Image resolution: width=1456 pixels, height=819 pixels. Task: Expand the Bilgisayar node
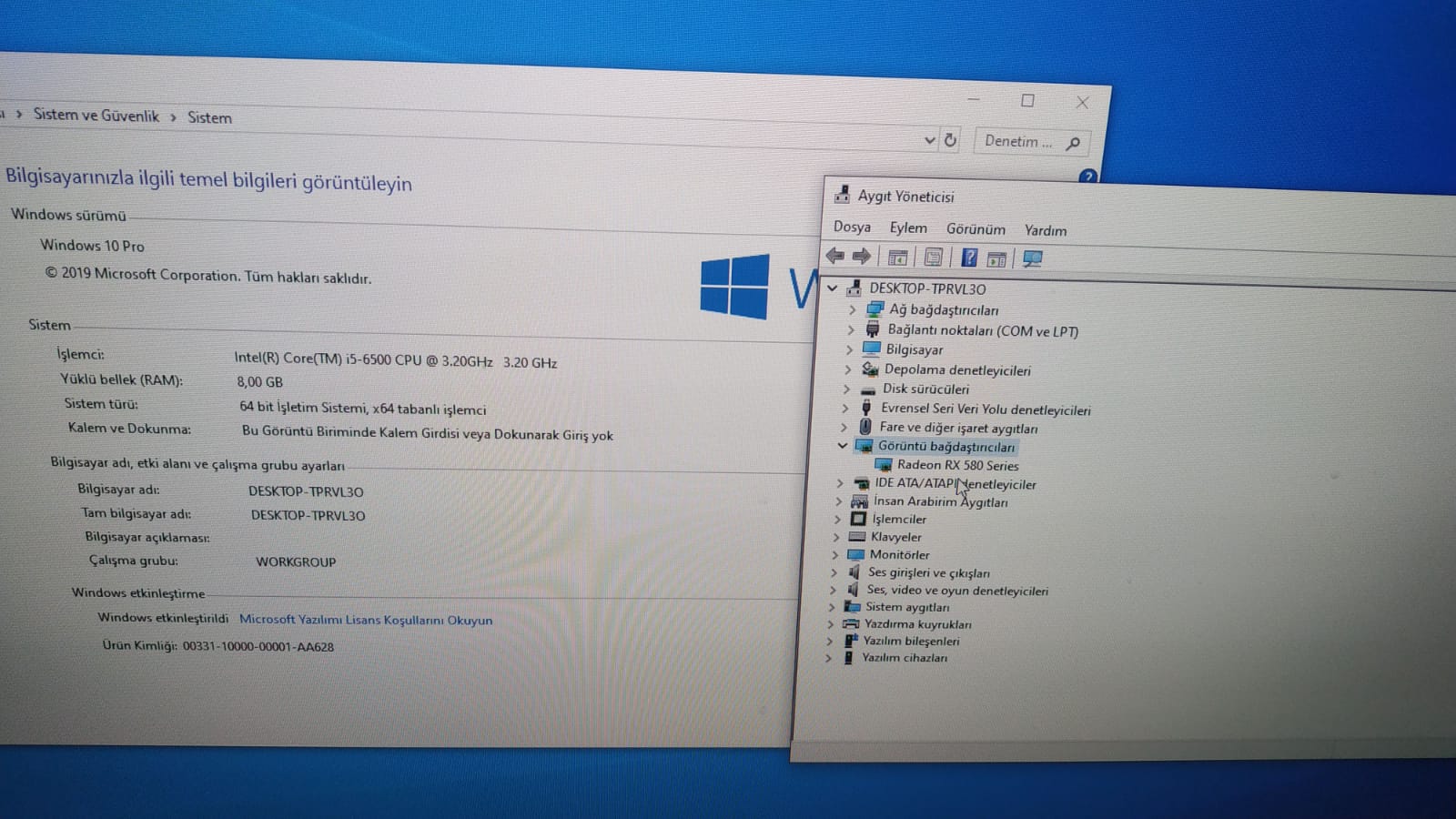point(850,349)
